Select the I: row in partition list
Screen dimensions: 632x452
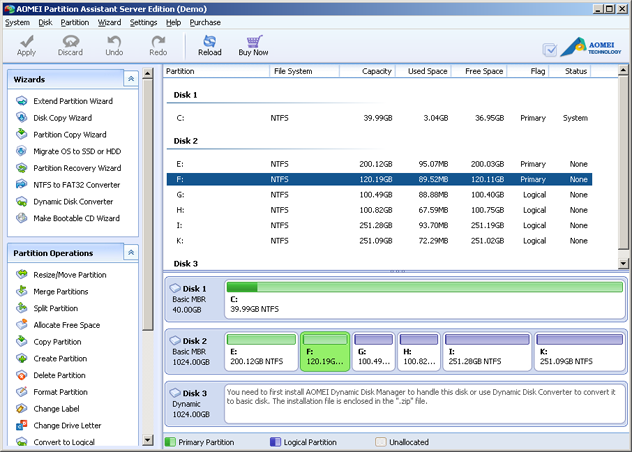379,225
